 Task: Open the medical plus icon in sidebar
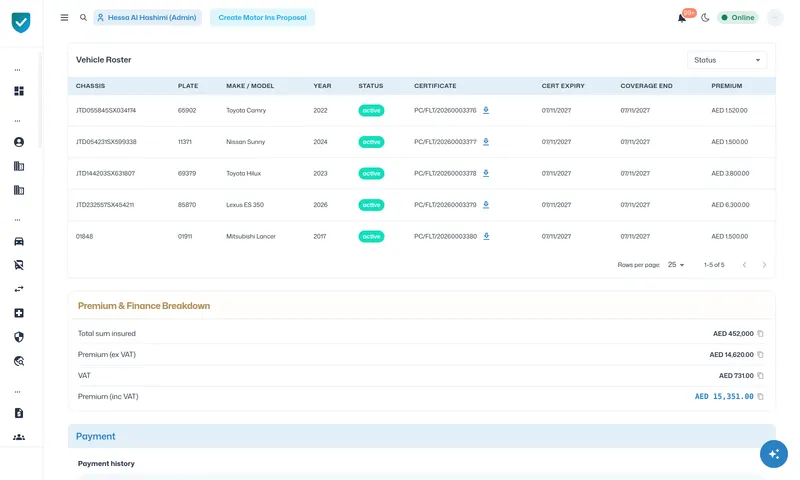pos(19,313)
